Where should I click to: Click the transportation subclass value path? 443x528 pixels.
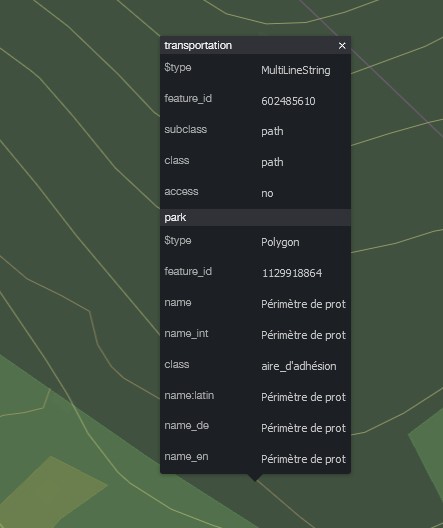click(x=272, y=132)
